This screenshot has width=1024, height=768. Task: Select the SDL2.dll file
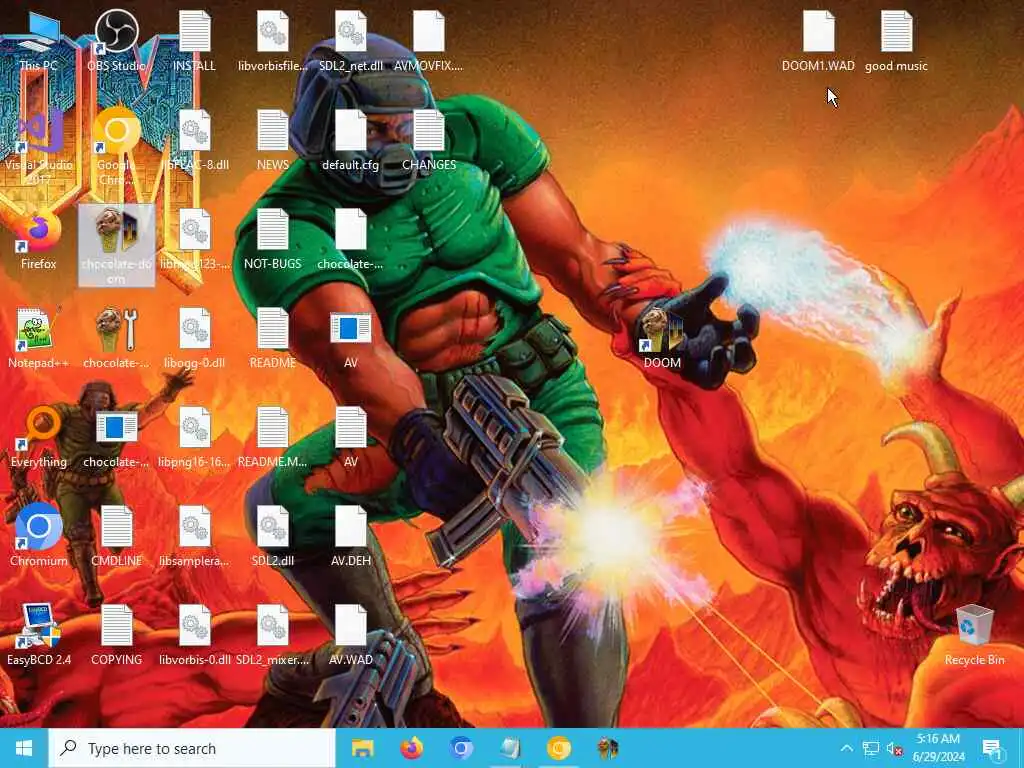(272, 536)
